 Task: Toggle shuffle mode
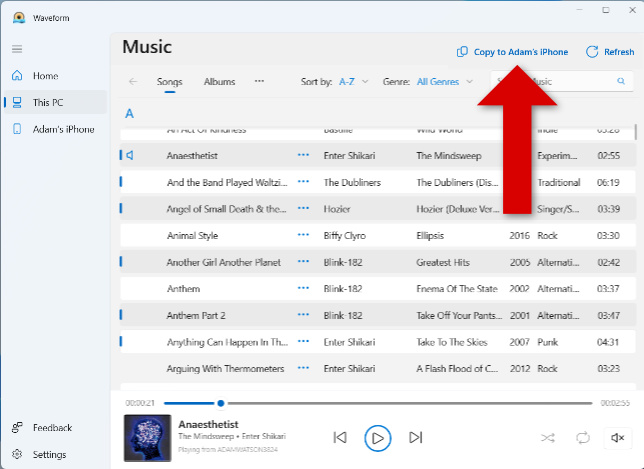[x=547, y=438]
